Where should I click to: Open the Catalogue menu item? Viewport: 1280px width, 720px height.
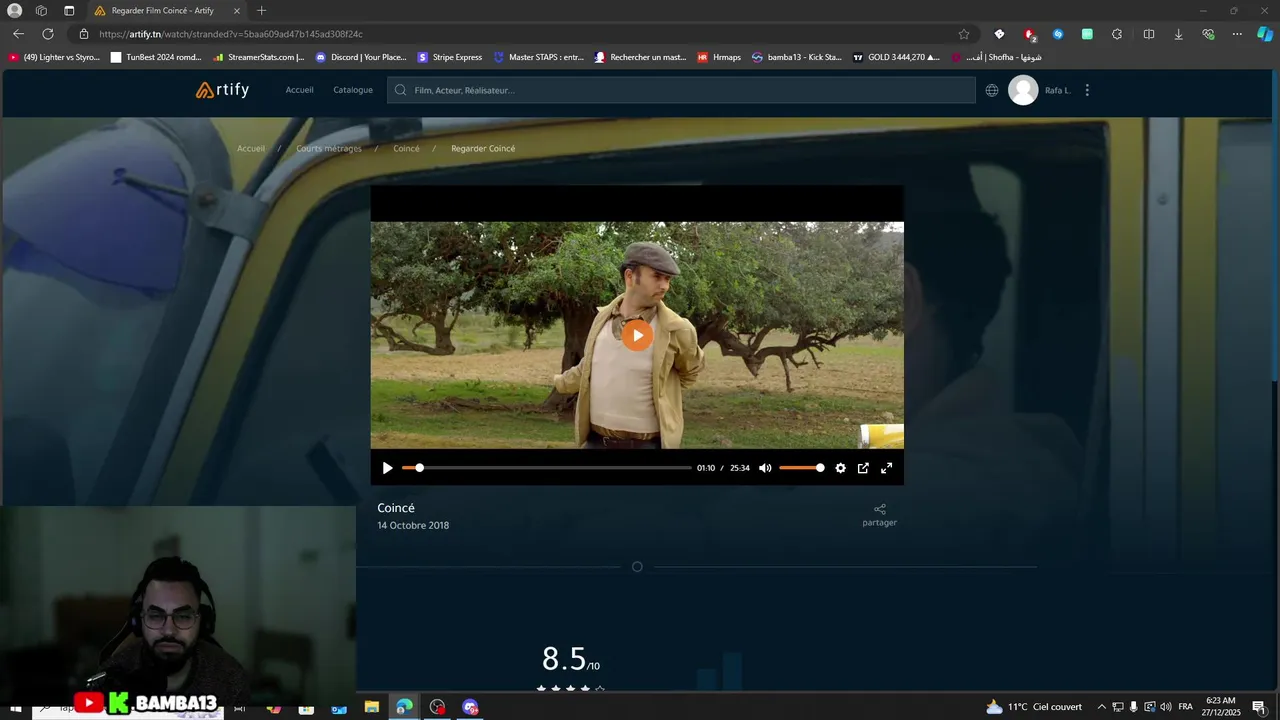click(x=353, y=90)
